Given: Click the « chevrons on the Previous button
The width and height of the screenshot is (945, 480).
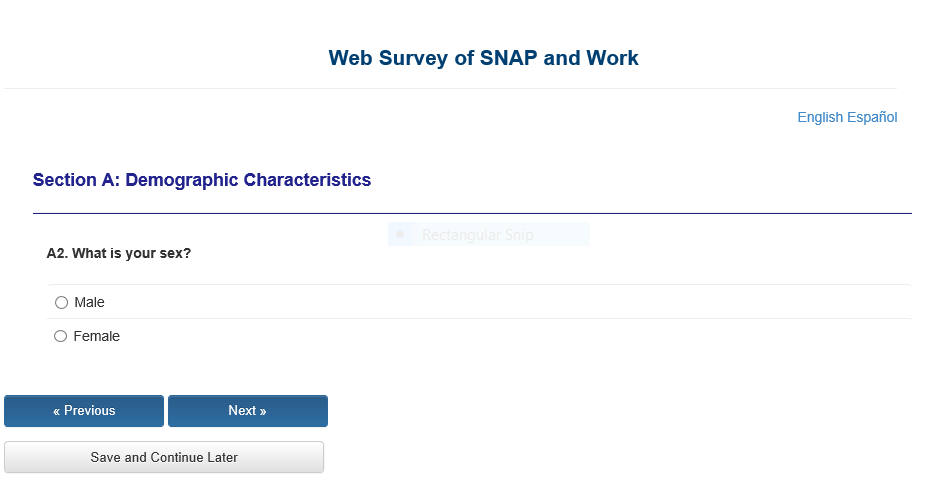Looking at the screenshot, I should [x=57, y=411].
